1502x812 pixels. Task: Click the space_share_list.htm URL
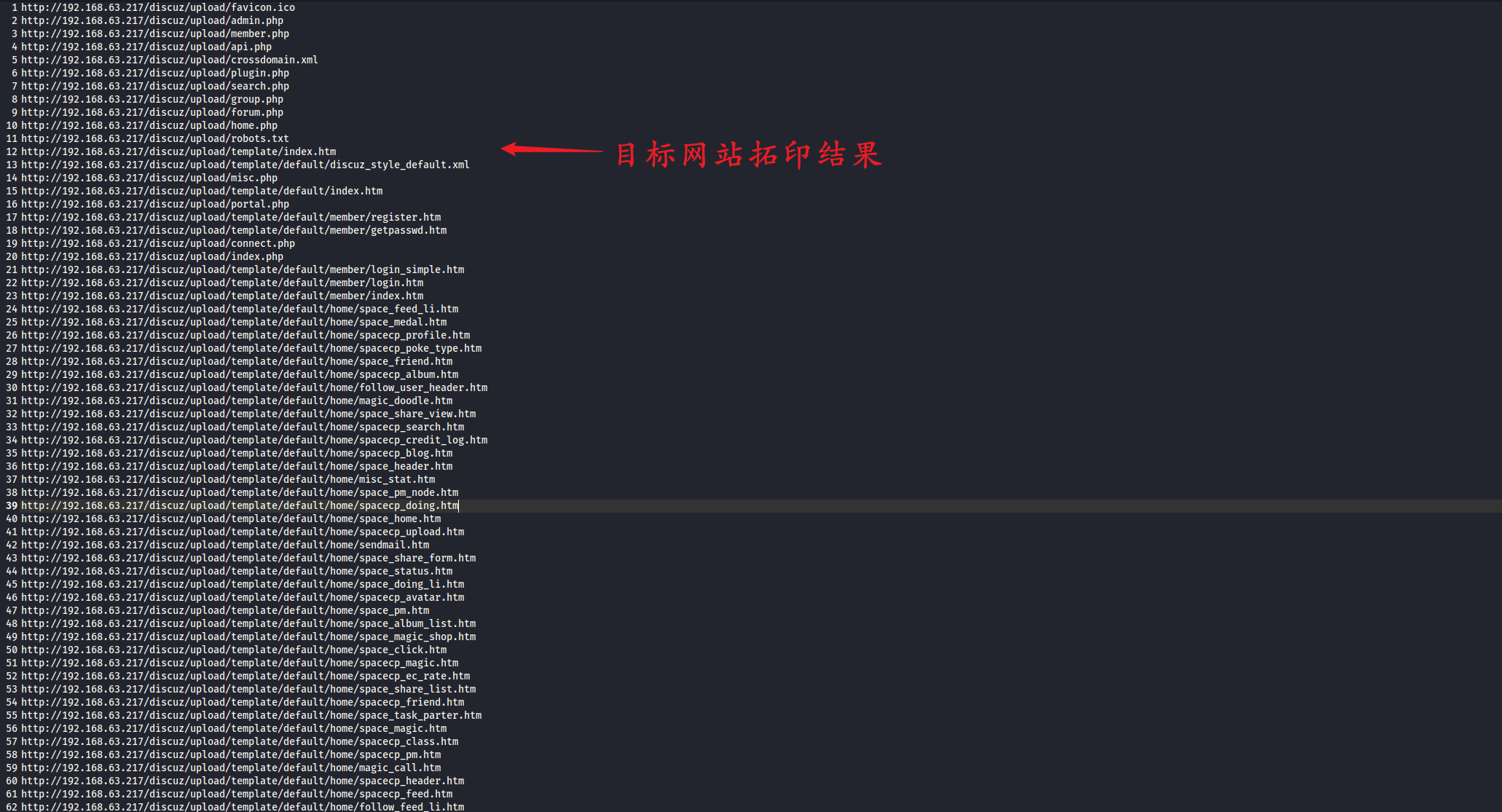(x=248, y=689)
